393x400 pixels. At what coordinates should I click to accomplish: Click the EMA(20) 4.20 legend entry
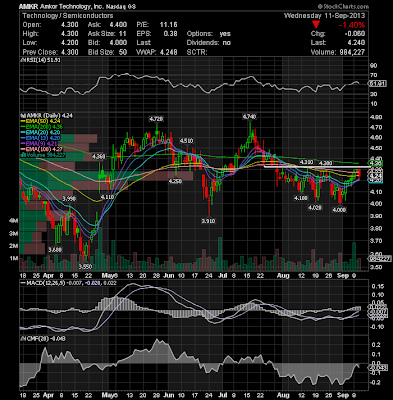point(42,133)
